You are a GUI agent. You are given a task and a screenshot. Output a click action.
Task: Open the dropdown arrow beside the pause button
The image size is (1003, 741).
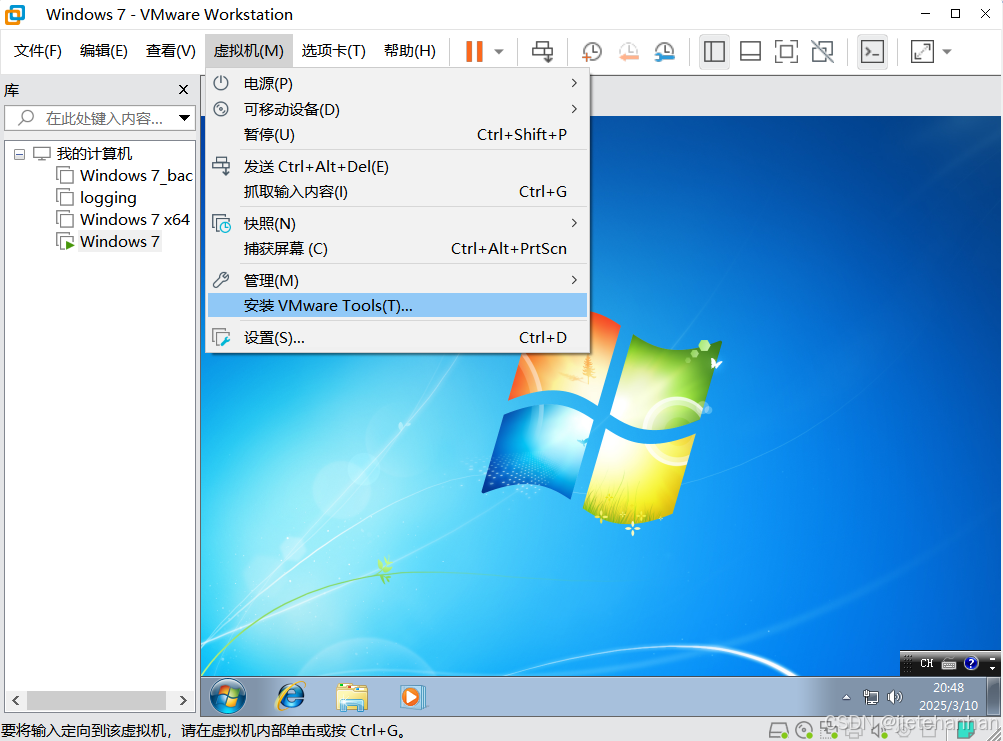[x=499, y=51]
